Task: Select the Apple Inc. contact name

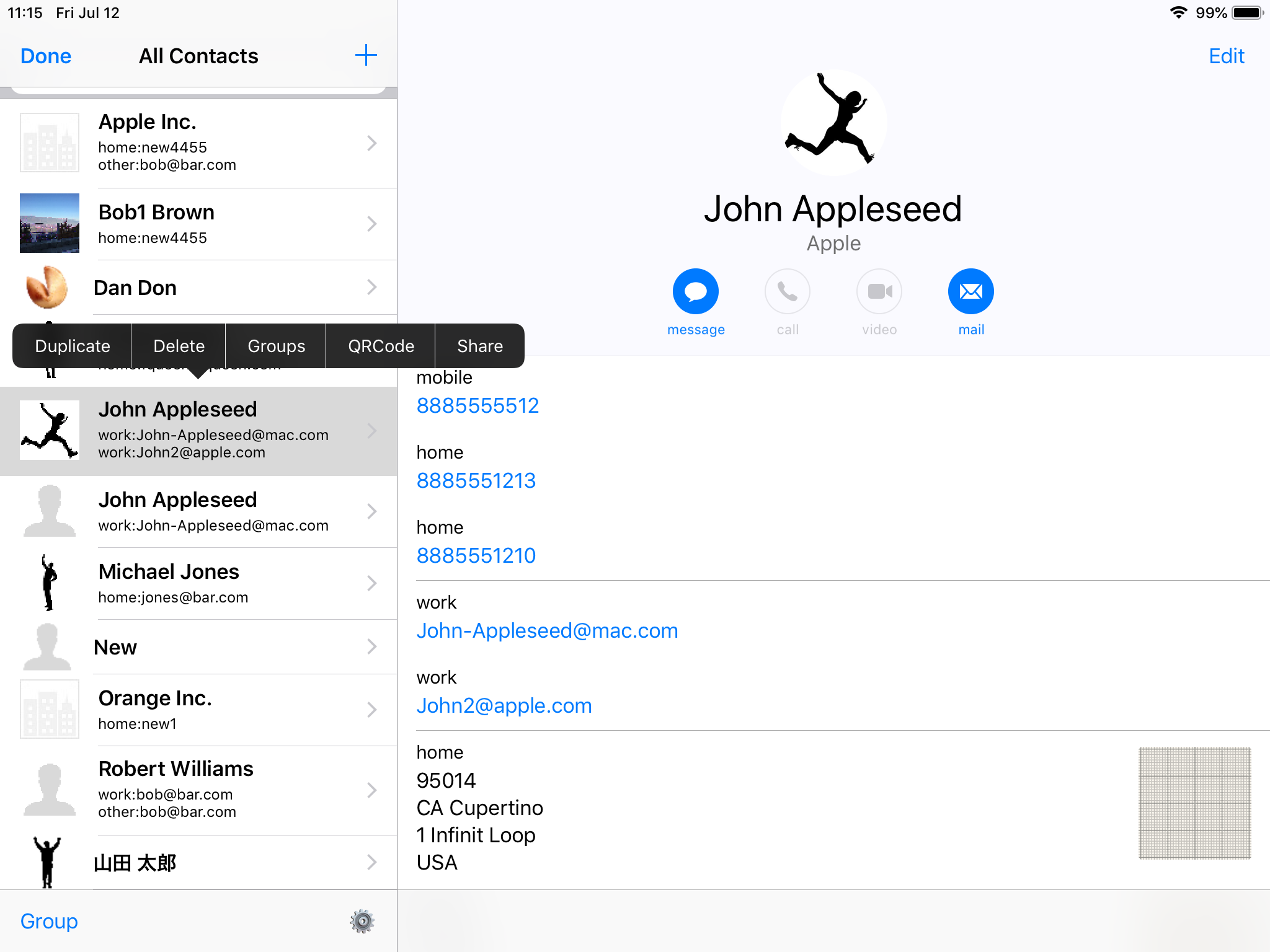Action: pyautogui.click(x=148, y=121)
